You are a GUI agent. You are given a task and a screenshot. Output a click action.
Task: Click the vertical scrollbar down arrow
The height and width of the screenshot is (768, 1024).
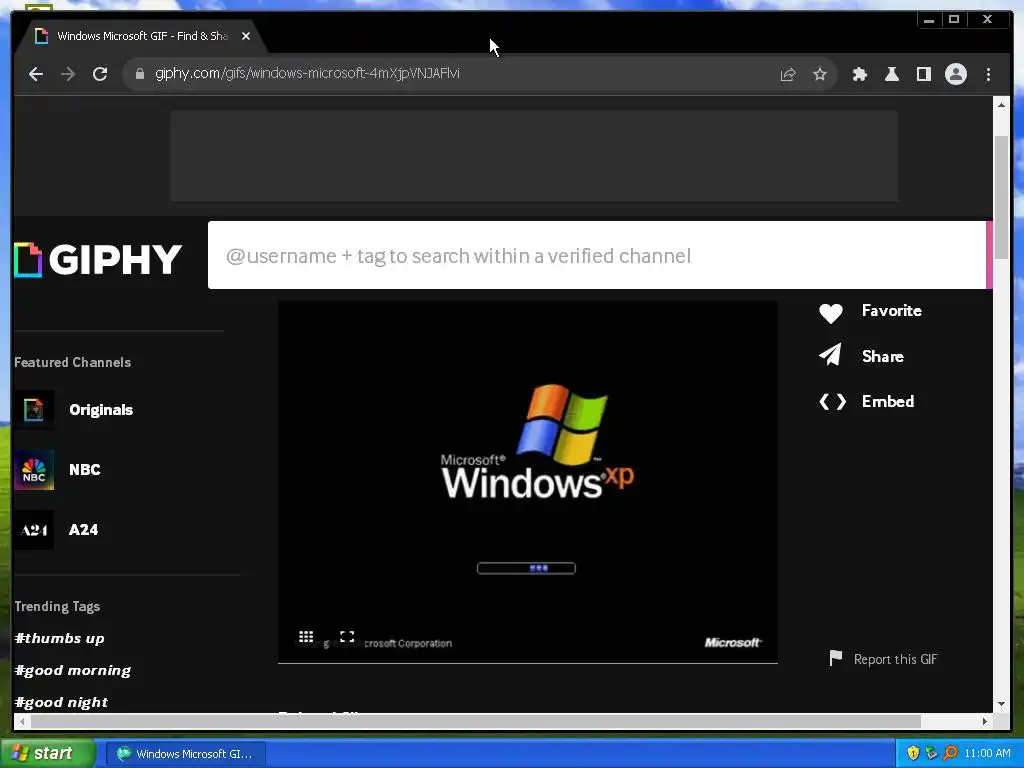1001,704
